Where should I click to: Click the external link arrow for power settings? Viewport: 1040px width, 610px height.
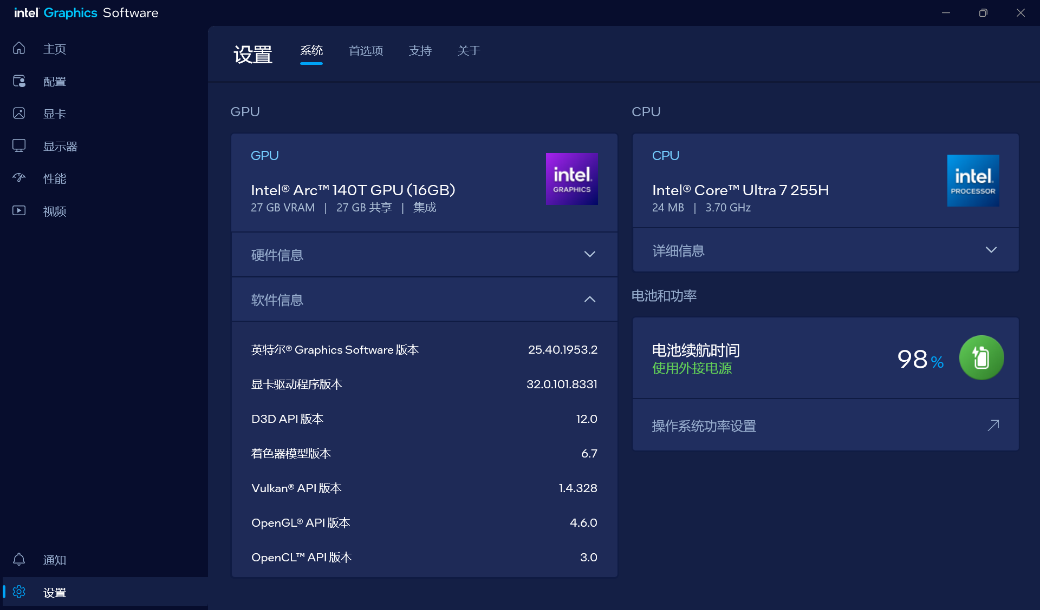point(992,426)
